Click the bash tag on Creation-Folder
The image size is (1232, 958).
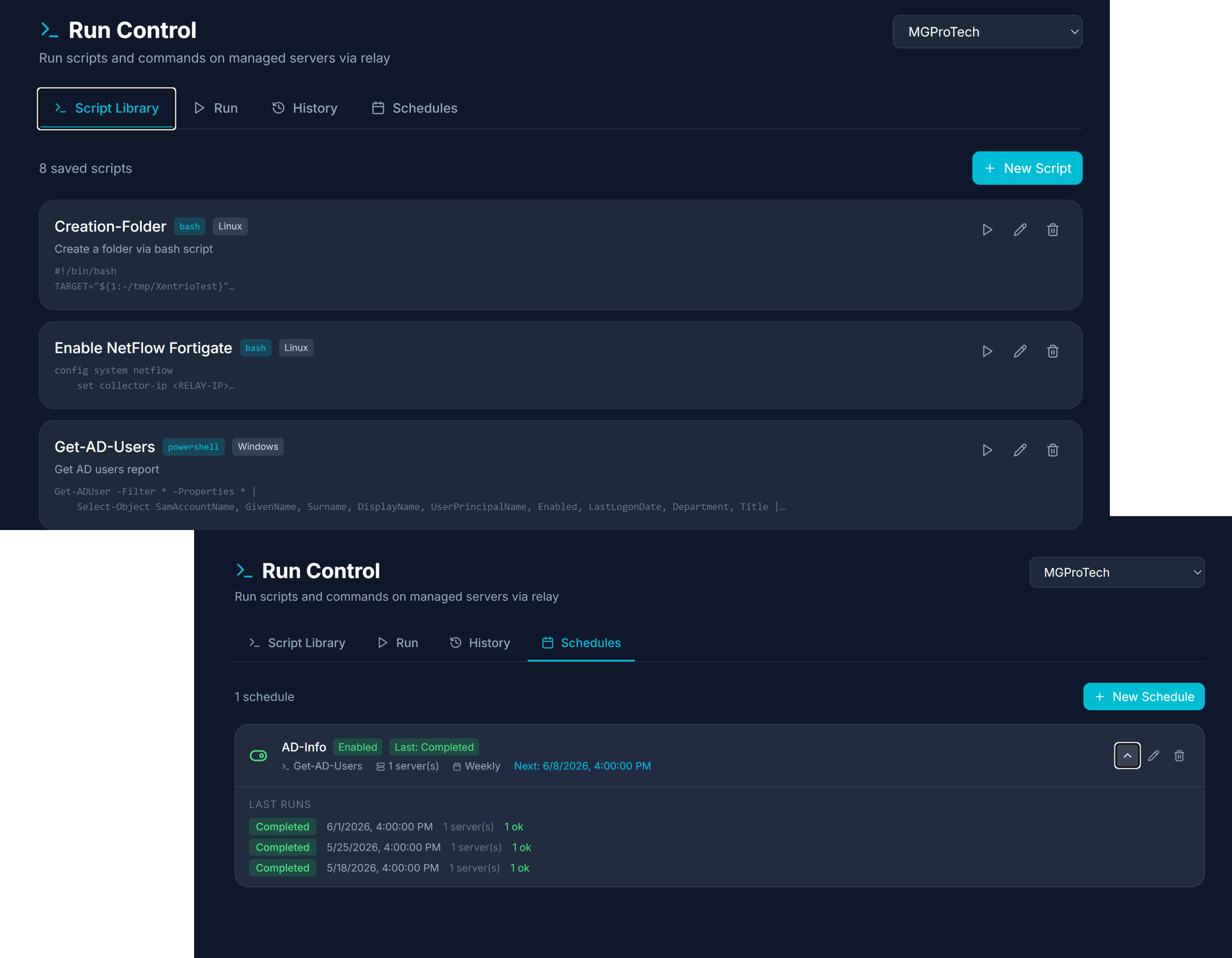click(x=189, y=227)
